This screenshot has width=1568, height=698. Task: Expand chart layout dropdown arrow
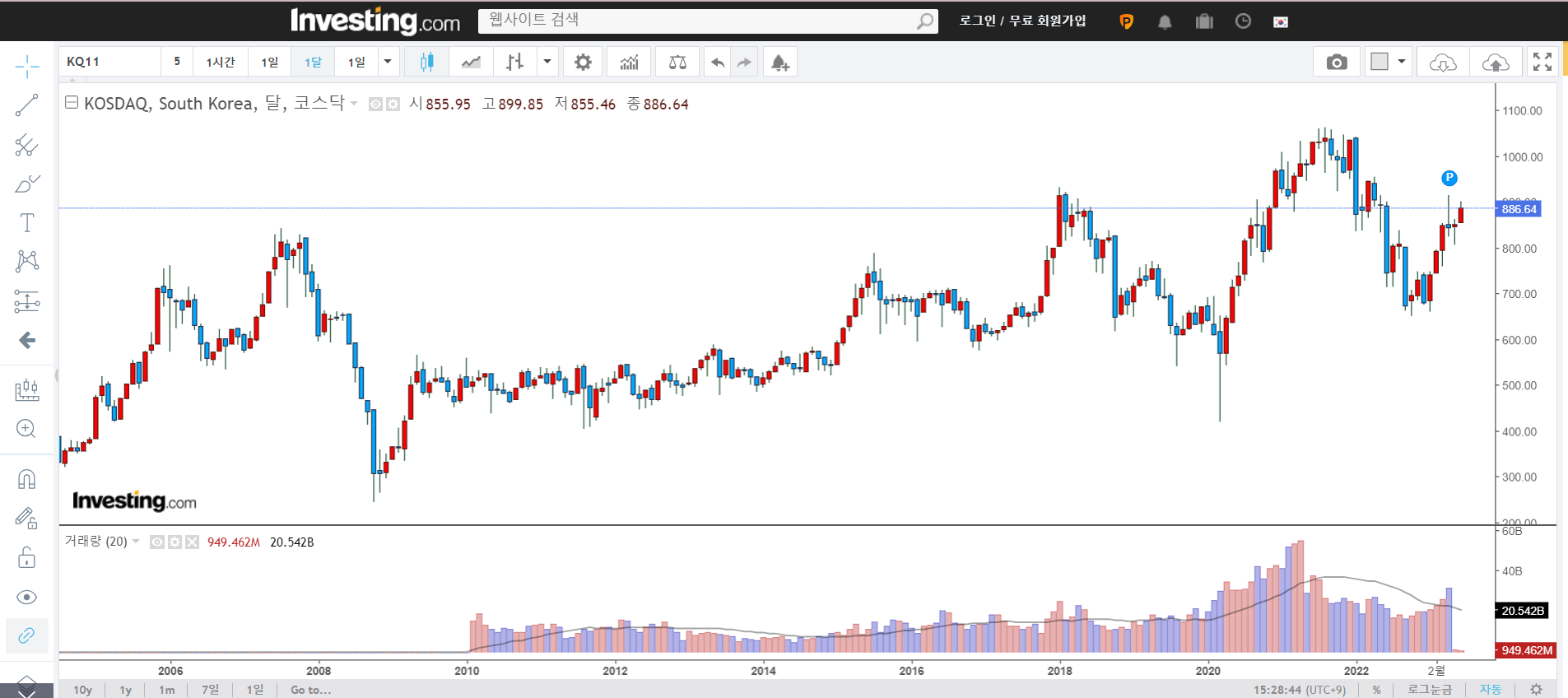point(1402,62)
